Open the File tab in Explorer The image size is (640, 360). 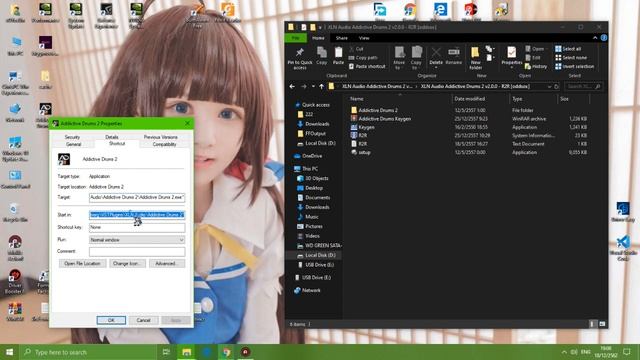point(296,38)
